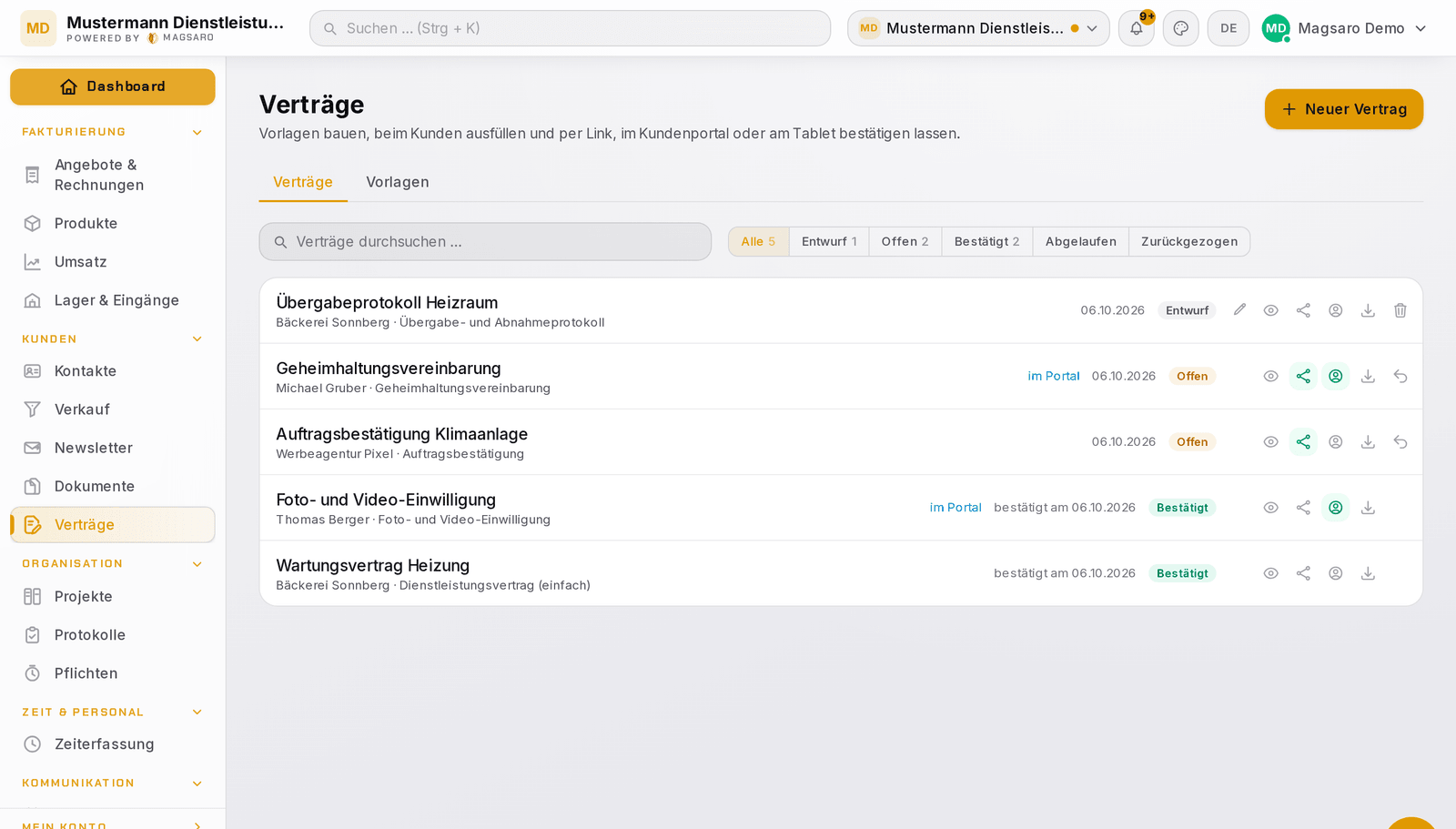Image resolution: width=1456 pixels, height=829 pixels.
Task: Go to the Dashboard
Action: 113,86
